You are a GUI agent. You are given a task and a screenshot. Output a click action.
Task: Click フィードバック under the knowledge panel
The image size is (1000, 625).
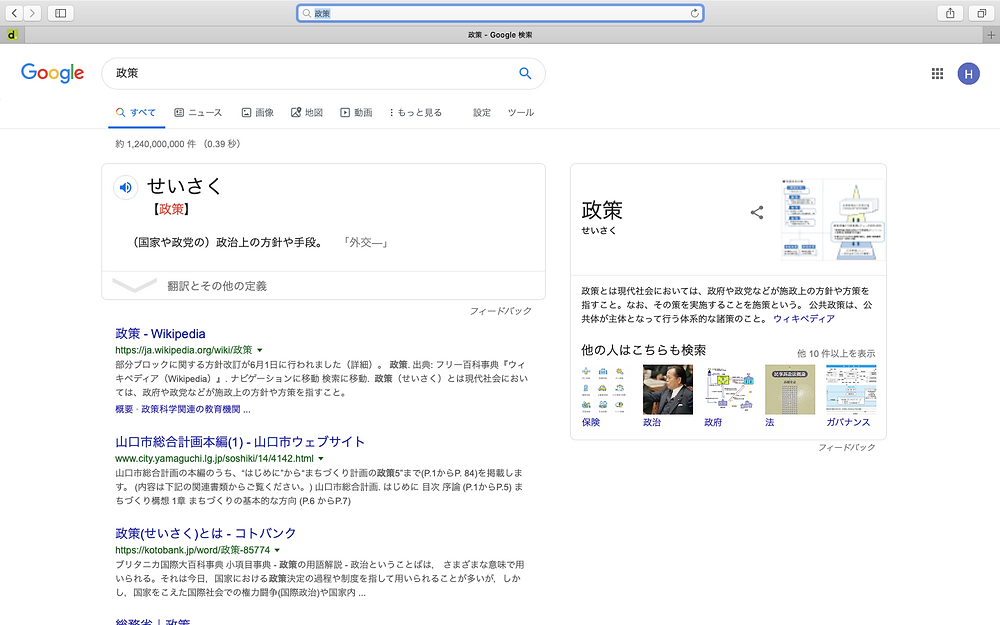[x=846, y=448]
